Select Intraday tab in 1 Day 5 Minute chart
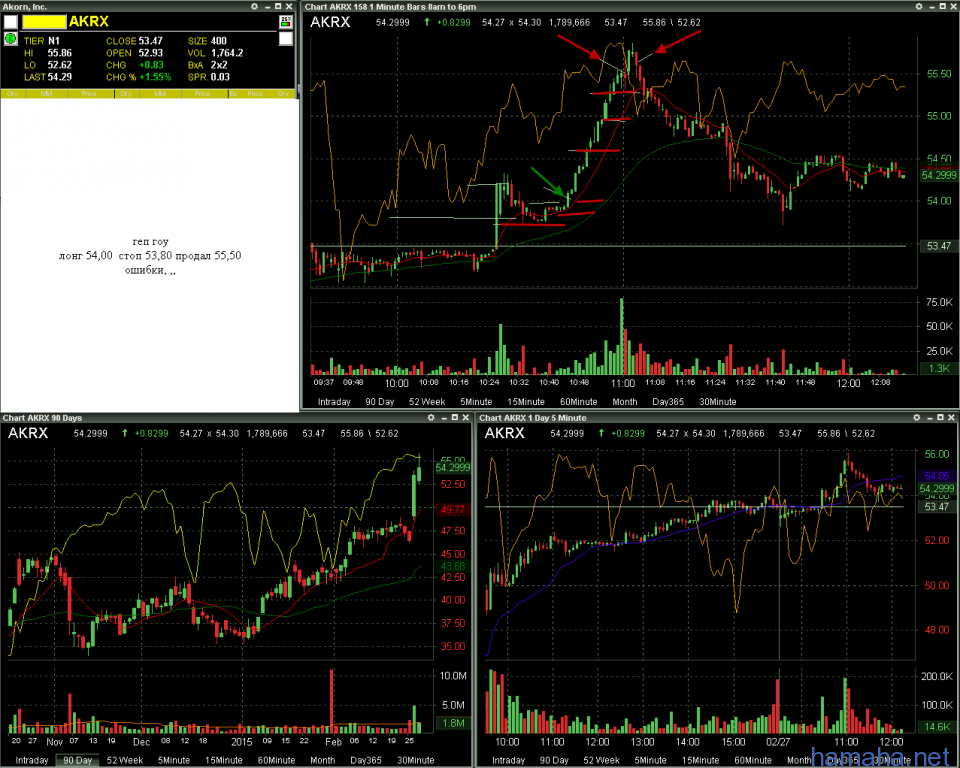Viewport: 960px width, 768px height. point(508,760)
